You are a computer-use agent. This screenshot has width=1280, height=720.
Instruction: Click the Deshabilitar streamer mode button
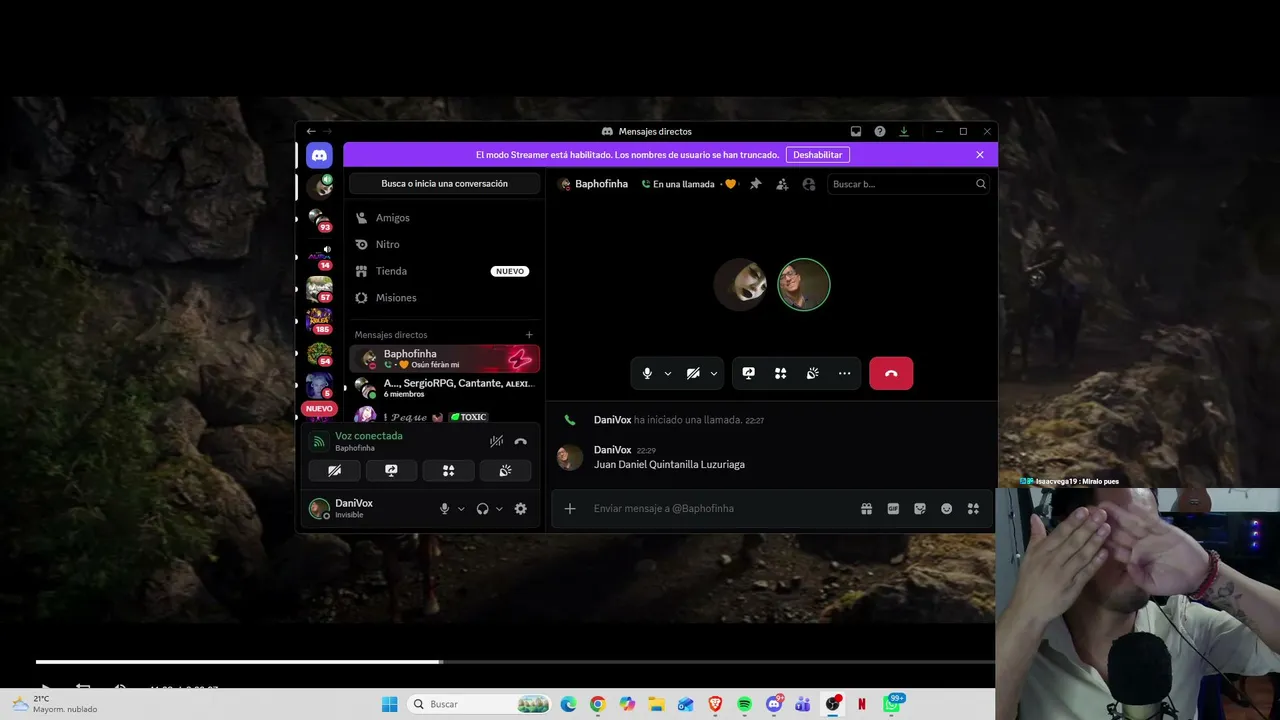(x=818, y=155)
